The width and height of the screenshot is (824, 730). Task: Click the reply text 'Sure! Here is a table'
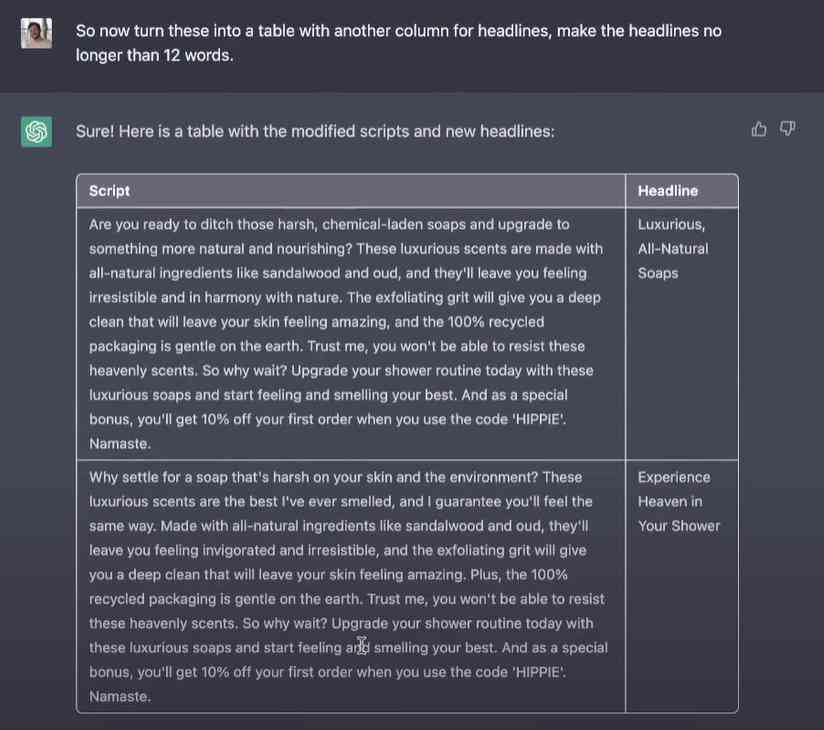315,131
